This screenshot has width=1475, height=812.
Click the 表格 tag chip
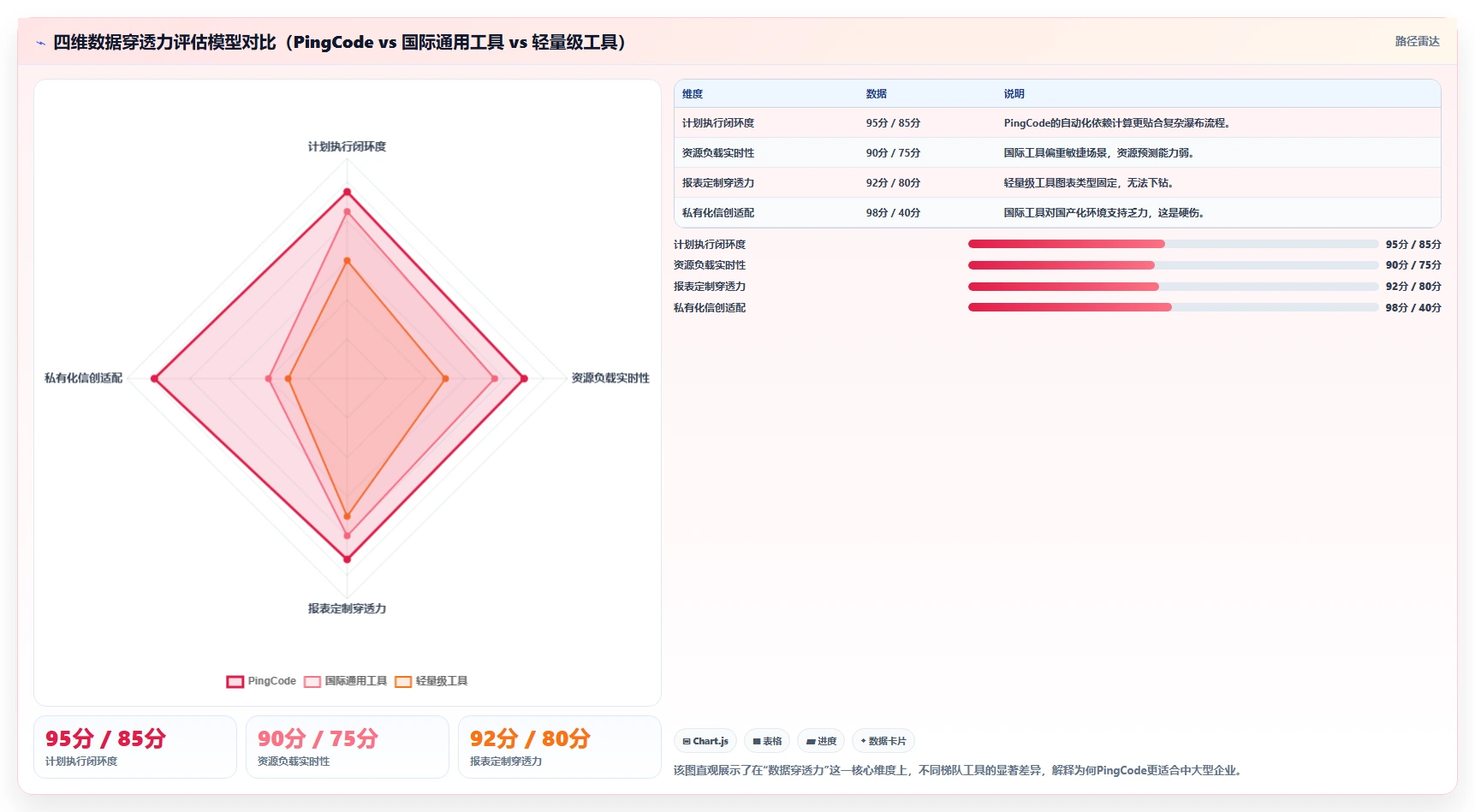[x=767, y=741]
